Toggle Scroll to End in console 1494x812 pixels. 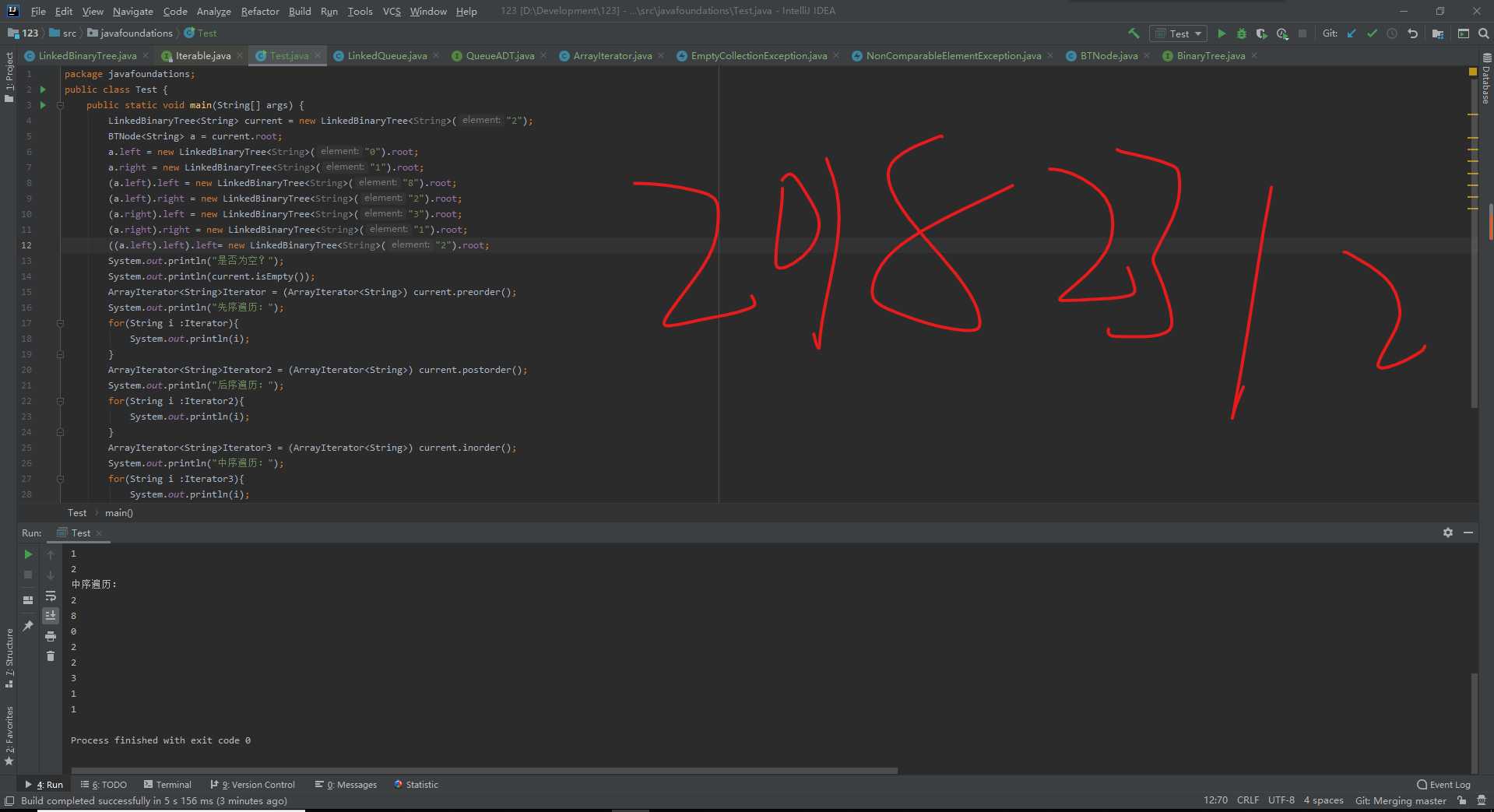click(x=51, y=616)
